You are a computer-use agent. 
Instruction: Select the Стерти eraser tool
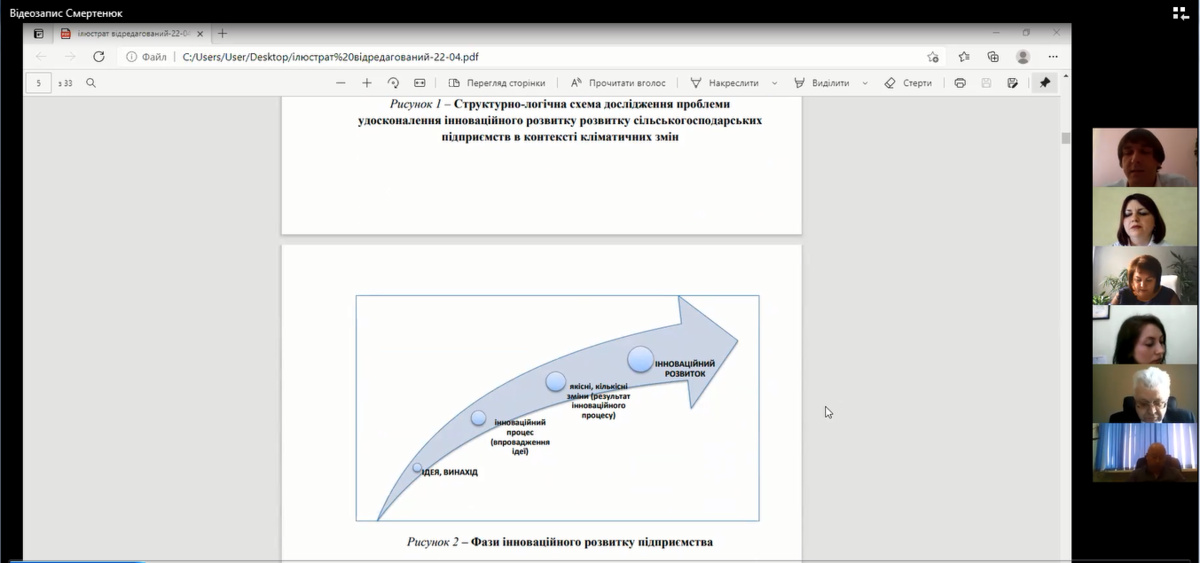click(909, 83)
